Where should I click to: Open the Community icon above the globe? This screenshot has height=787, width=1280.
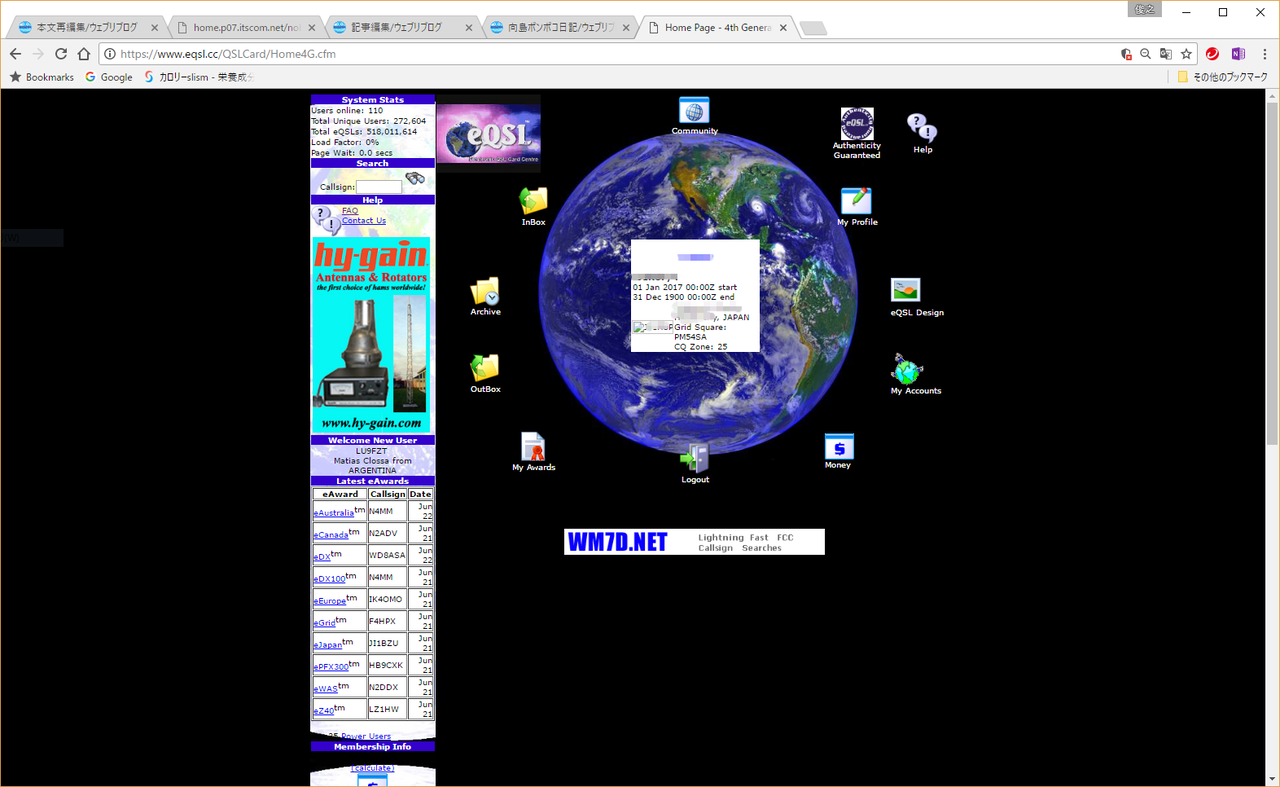[694, 111]
